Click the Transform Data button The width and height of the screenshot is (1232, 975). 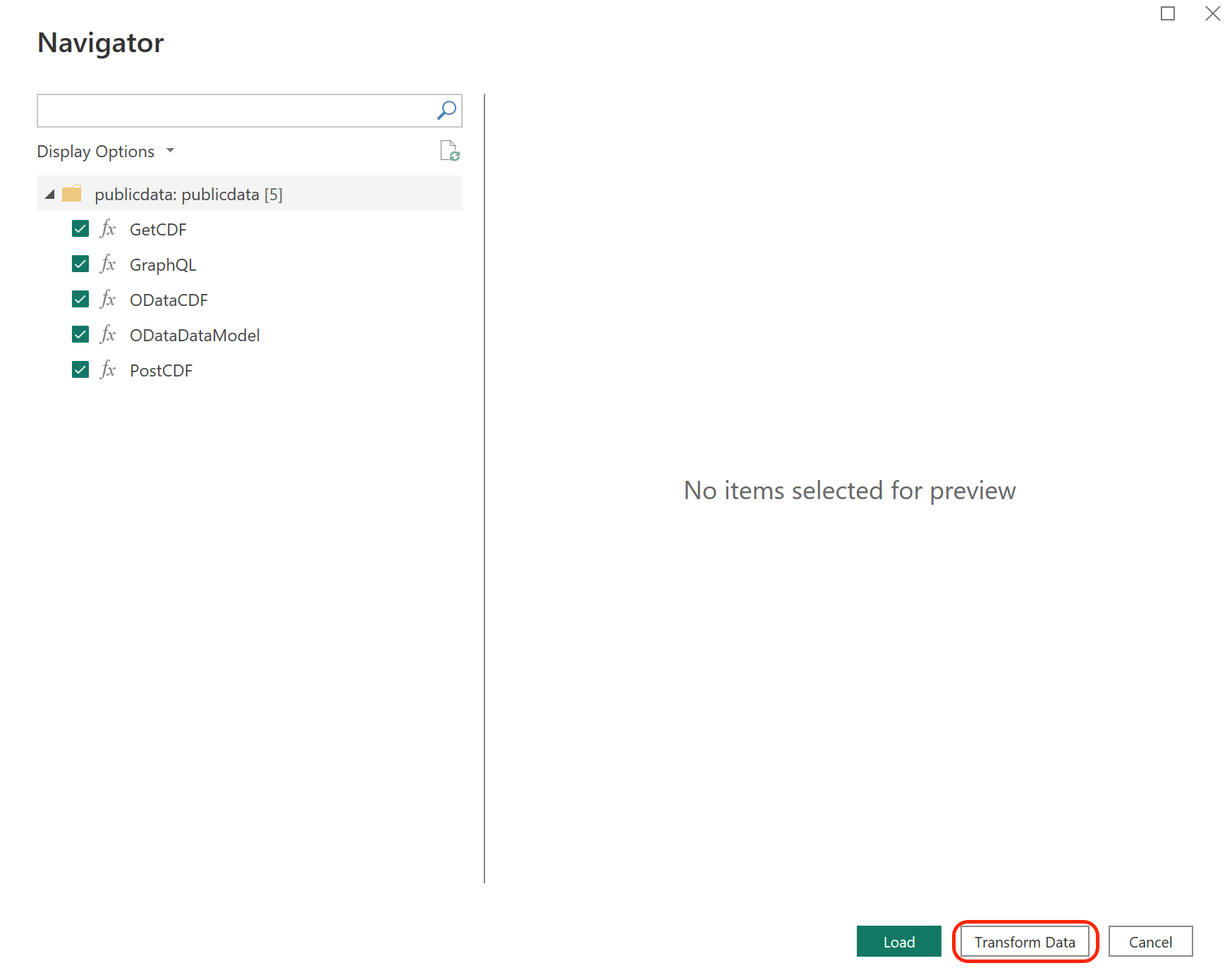1024,942
